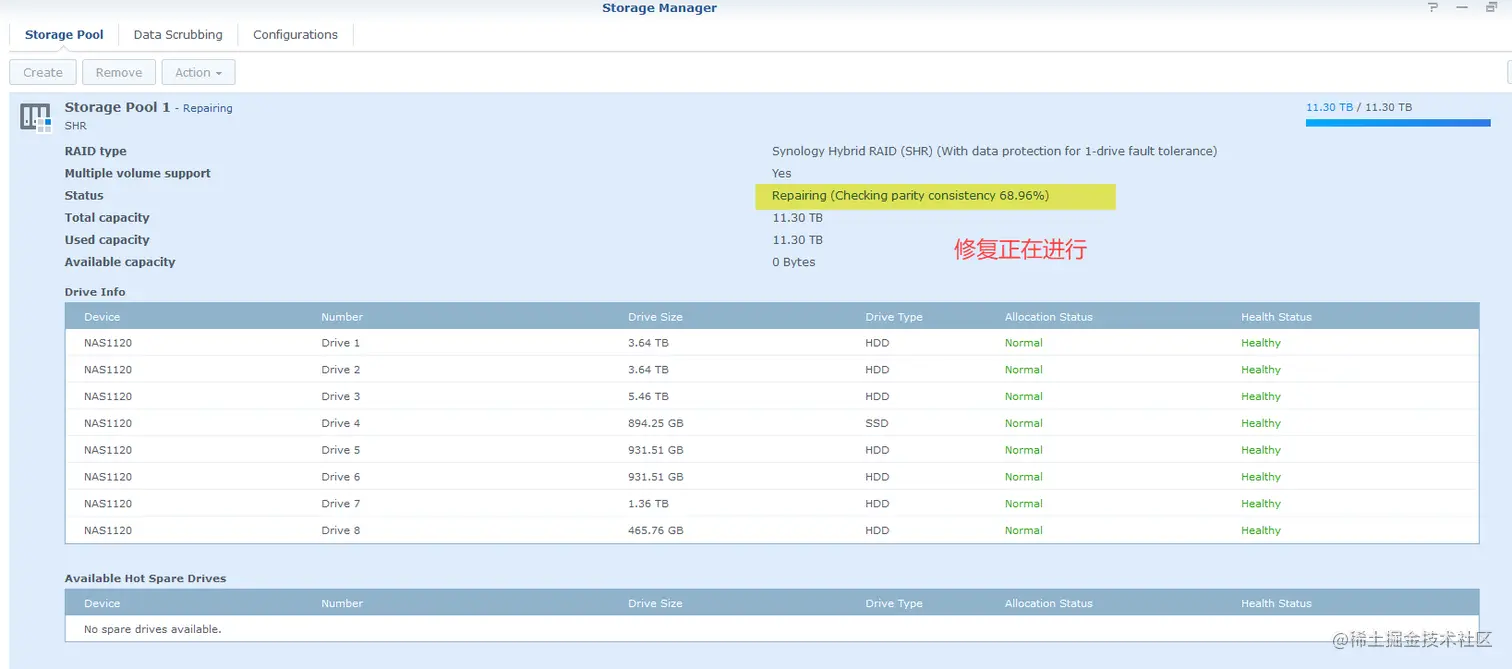
Task: Click Drive Info Drive Type column header
Action: click(x=894, y=317)
